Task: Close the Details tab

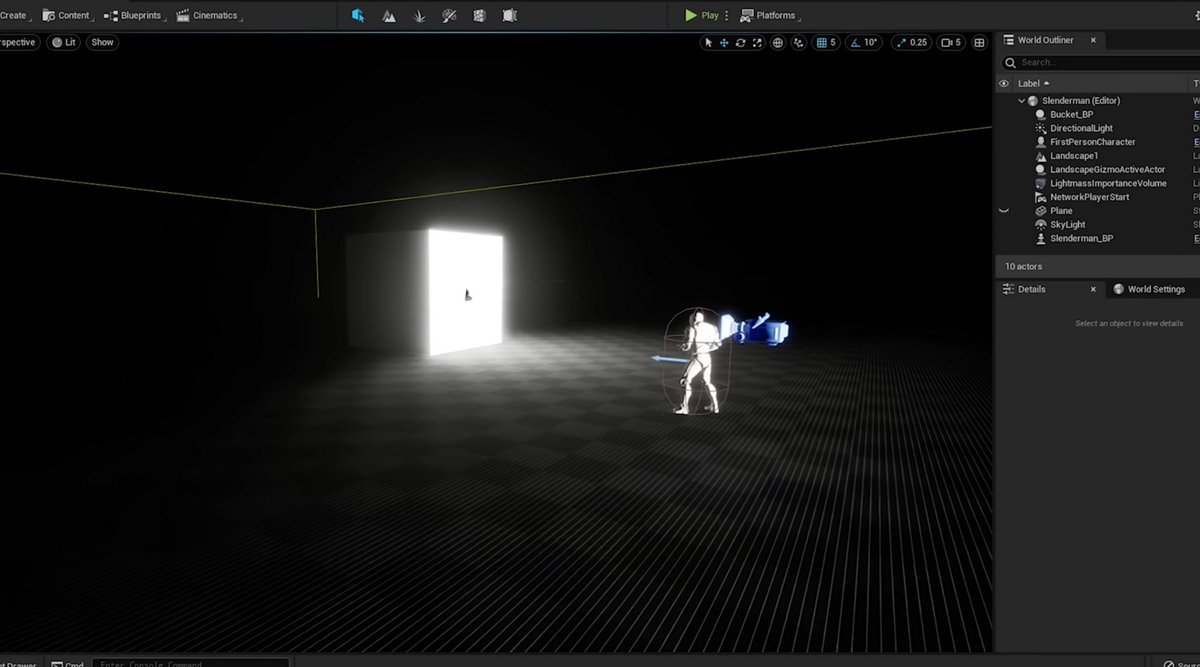Action: pyautogui.click(x=1093, y=289)
